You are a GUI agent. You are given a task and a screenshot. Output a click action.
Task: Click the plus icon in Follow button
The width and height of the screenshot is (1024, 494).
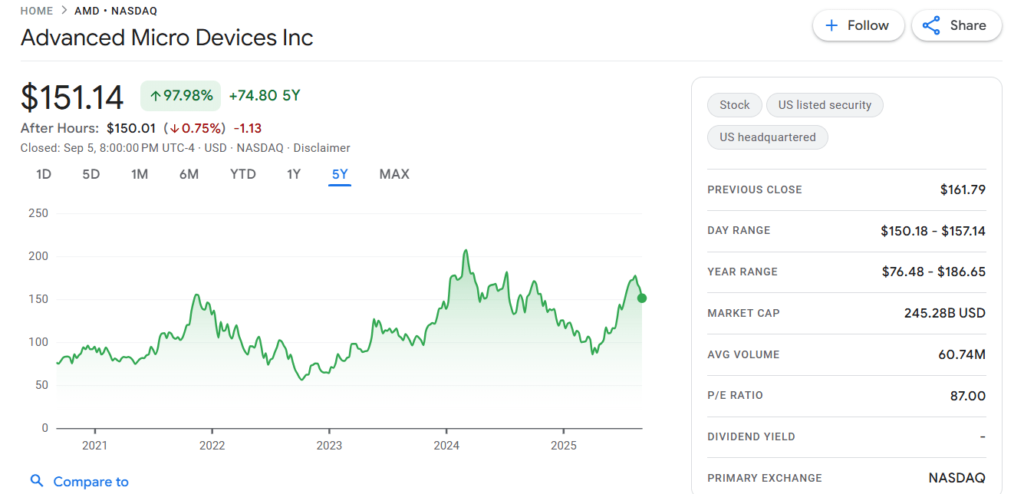click(x=831, y=25)
